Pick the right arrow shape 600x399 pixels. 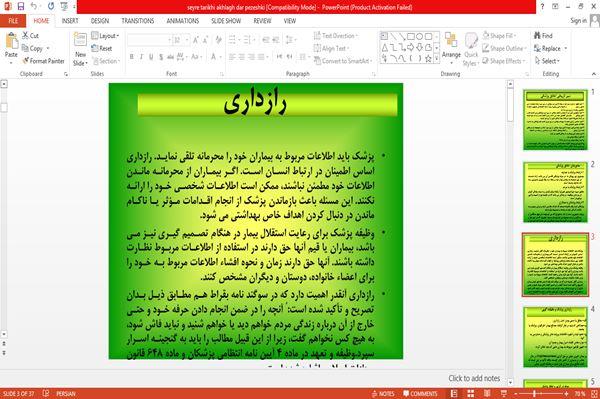click(411, 47)
